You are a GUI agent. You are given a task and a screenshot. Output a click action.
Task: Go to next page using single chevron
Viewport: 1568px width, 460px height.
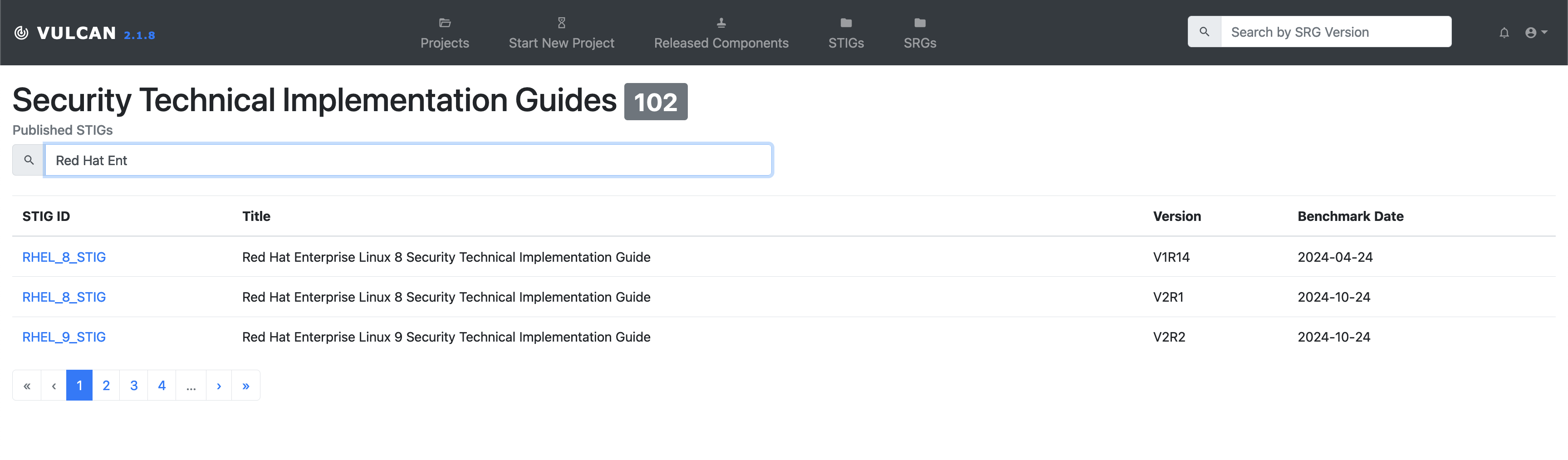(219, 386)
